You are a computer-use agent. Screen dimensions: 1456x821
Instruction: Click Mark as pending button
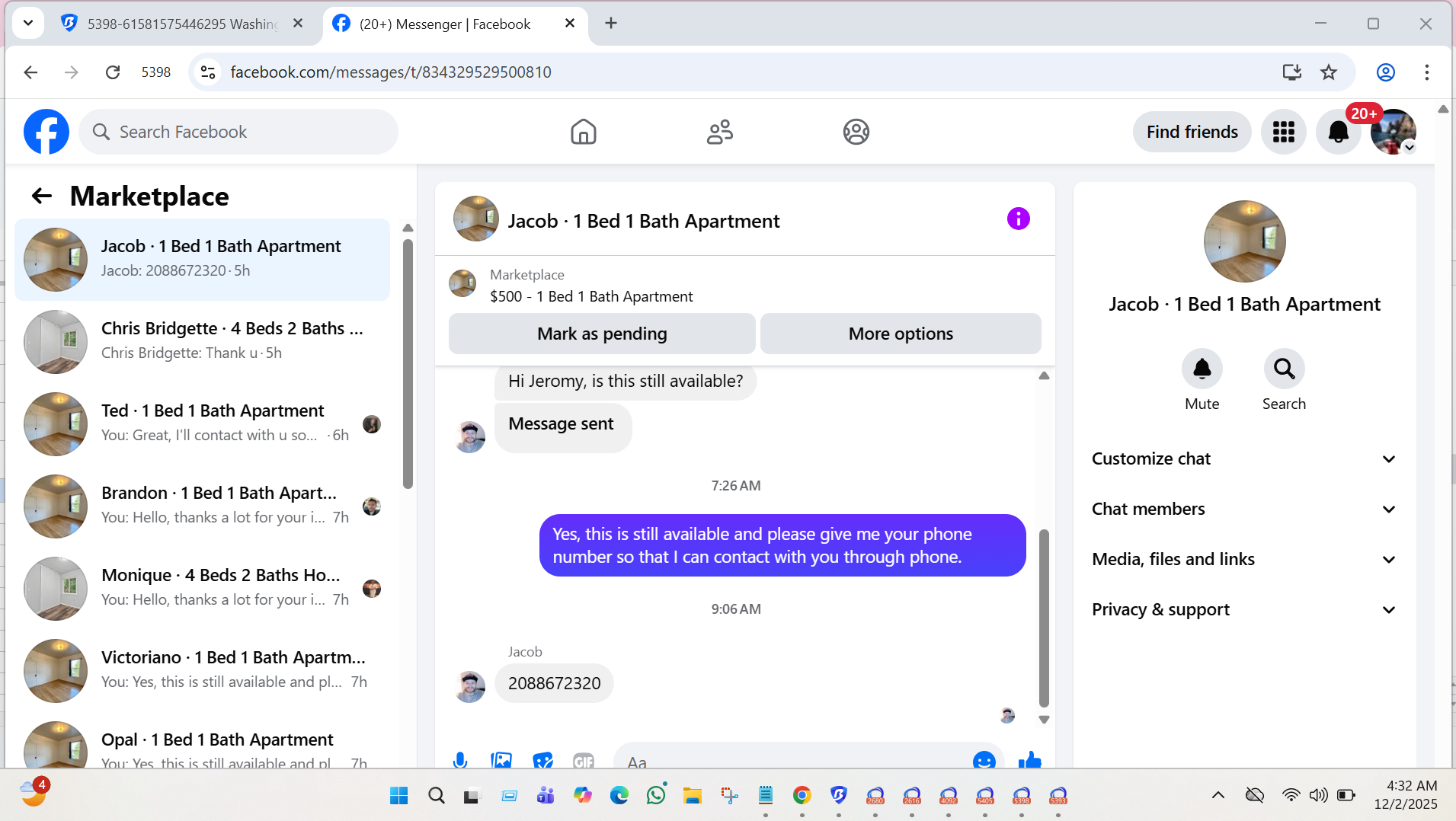click(602, 334)
